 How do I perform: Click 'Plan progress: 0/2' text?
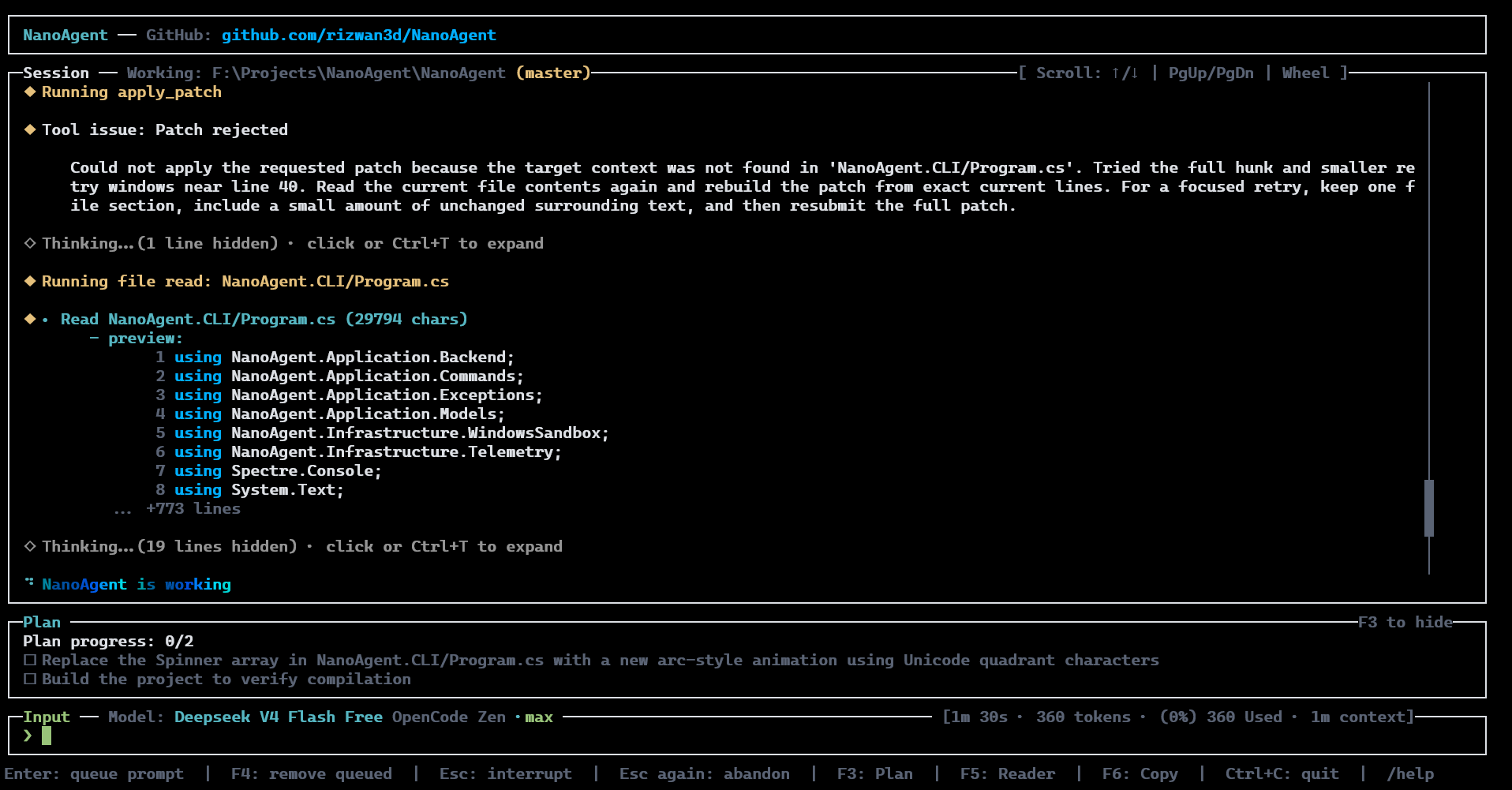coord(108,641)
